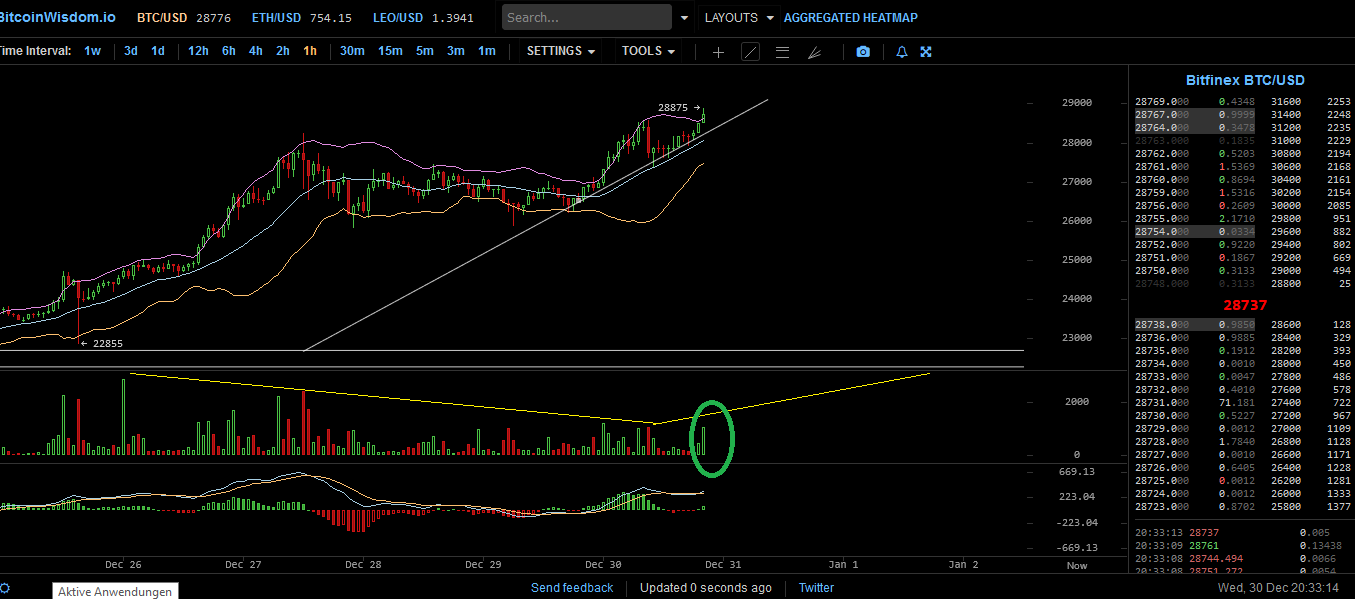The image size is (1355, 599).
Task: Change interval to 2h
Action: pos(283,51)
